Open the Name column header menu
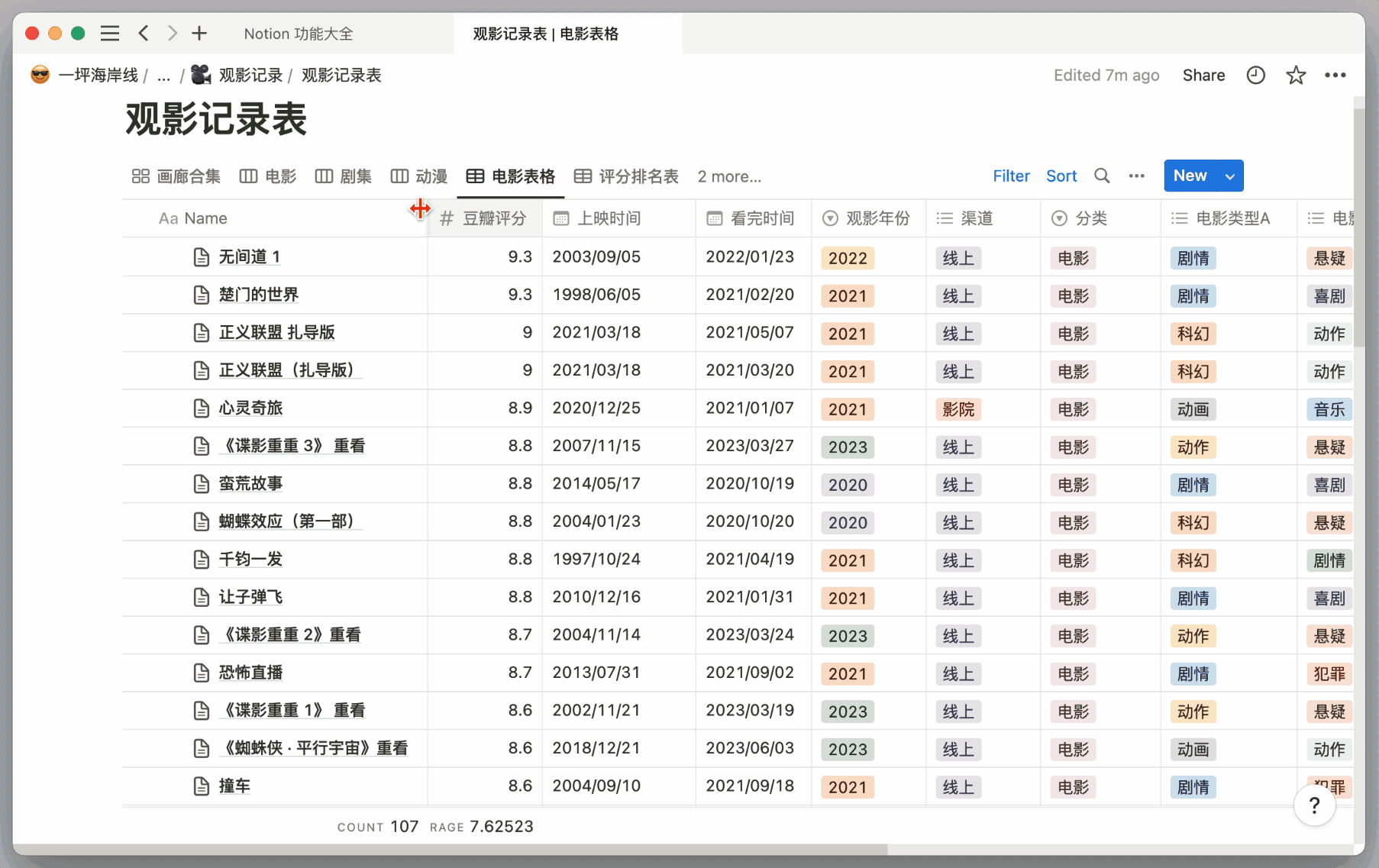Screen dimensions: 1379x868 pyautogui.click(x=275, y=218)
